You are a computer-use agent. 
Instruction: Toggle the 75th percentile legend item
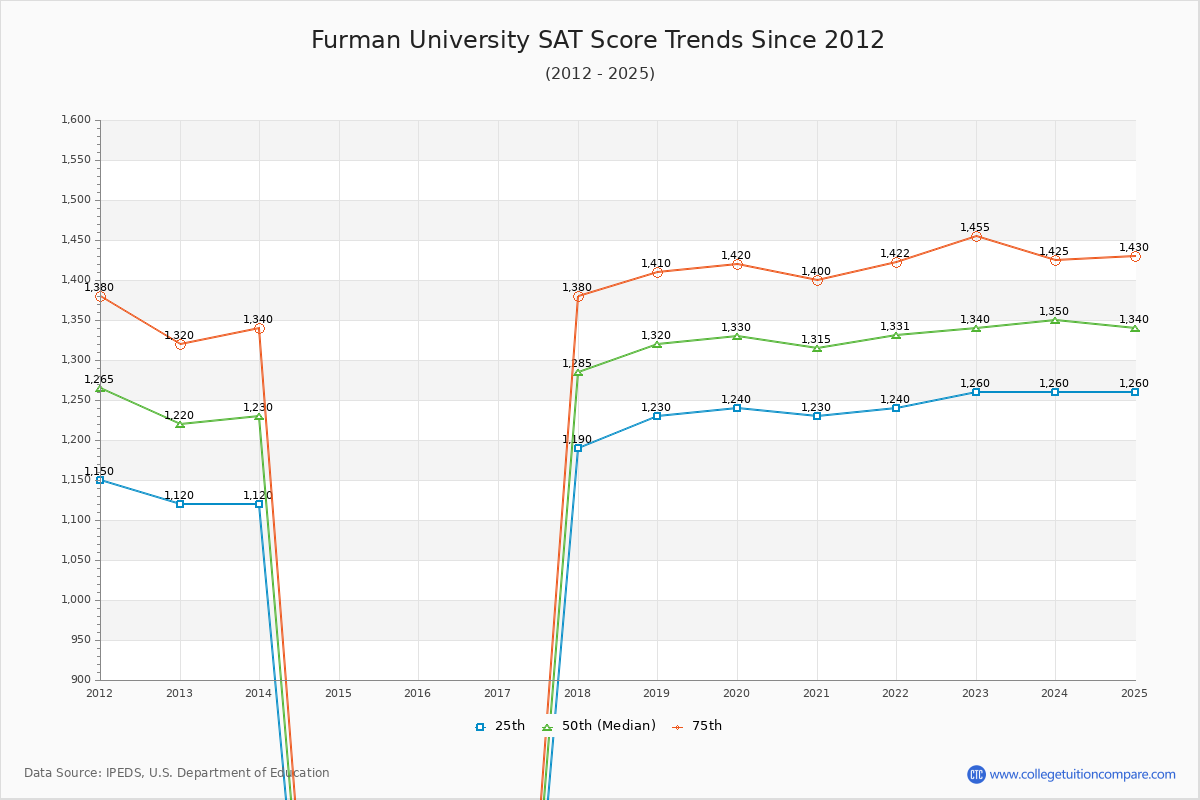coord(696,726)
